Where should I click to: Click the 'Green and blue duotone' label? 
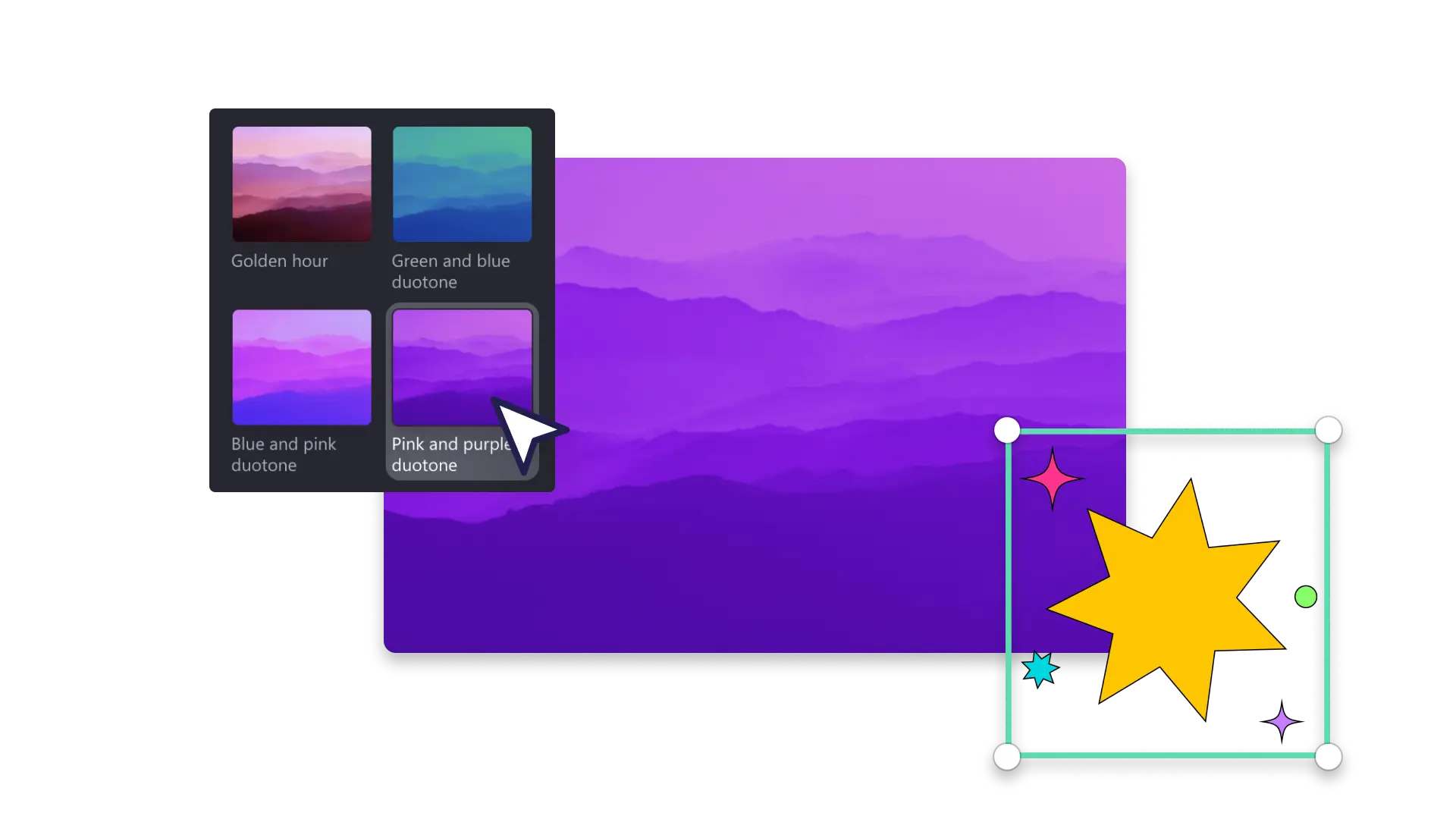click(450, 271)
